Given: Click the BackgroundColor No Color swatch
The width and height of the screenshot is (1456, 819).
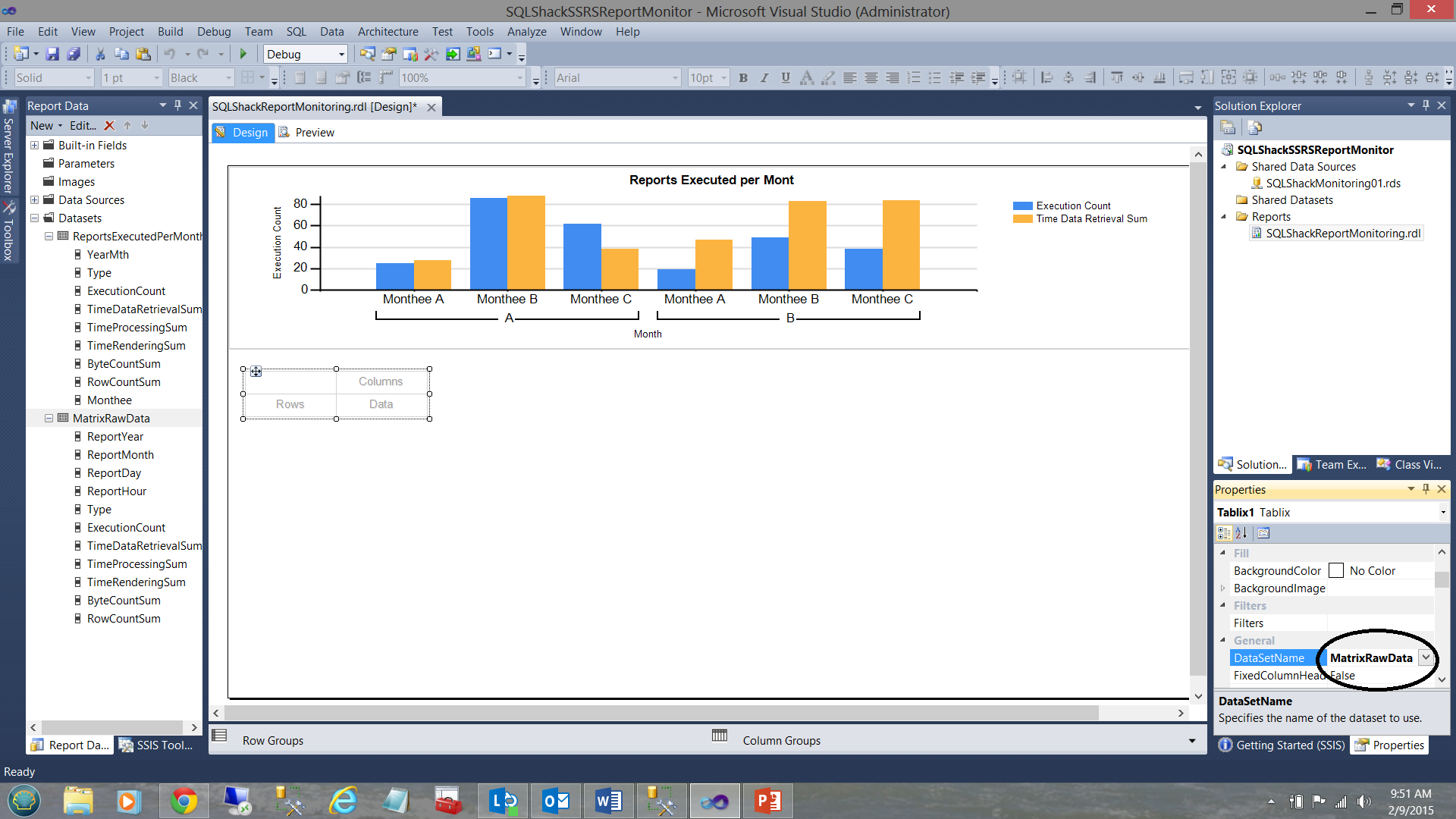Looking at the screenshot, I should [x=1336, y=570].
